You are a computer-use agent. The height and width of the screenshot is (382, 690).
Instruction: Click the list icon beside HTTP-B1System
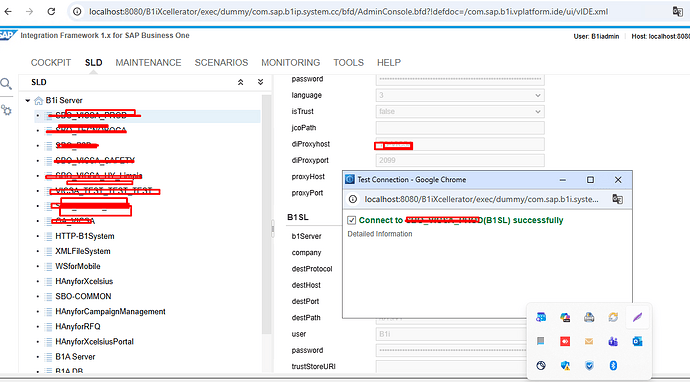tap(48, 236)
